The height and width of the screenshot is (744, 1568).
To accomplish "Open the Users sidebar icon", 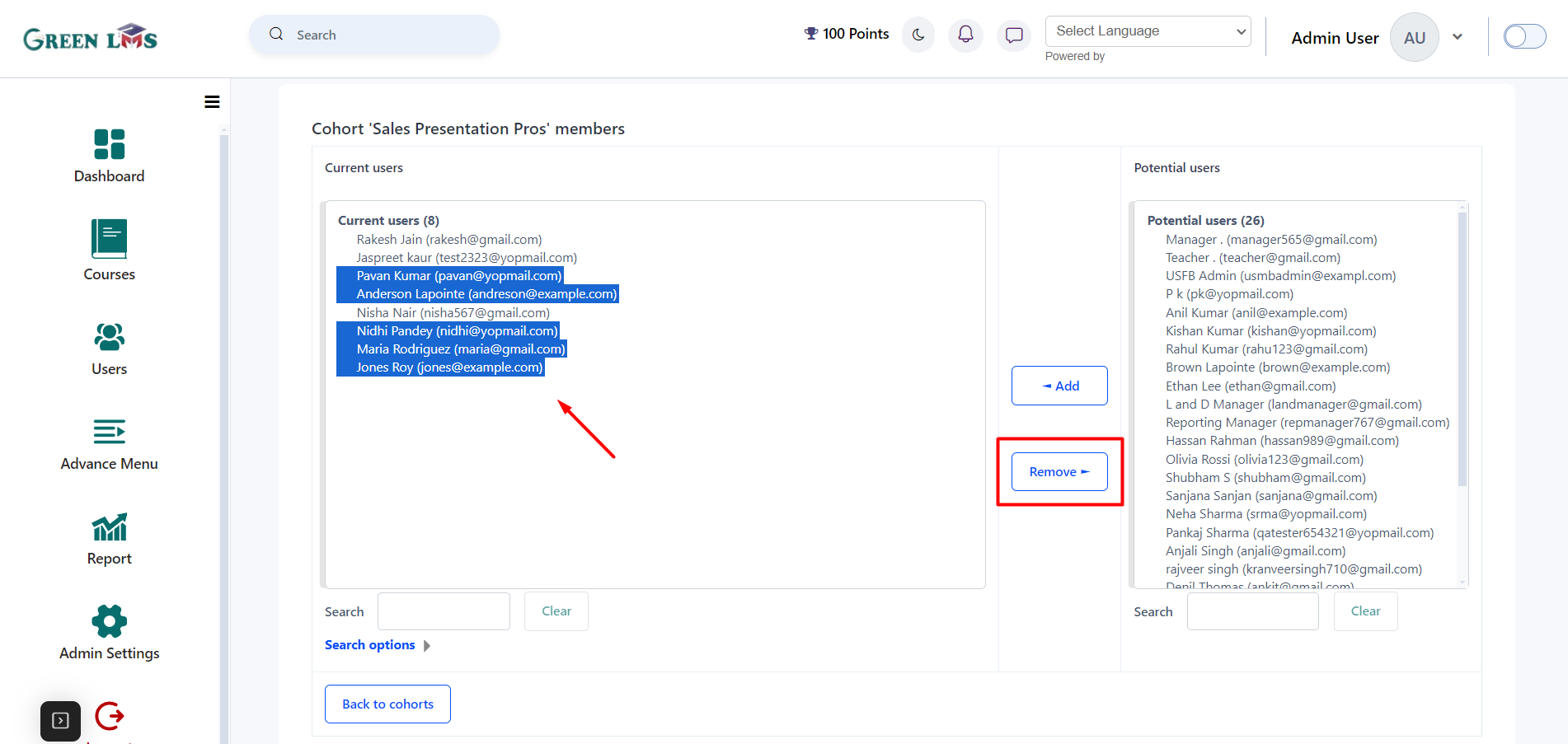I will (110, 336).
